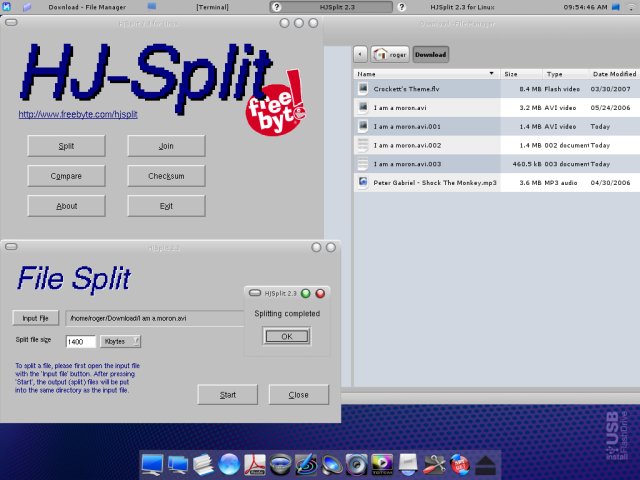Select I am a moron.avi.003 file
Screen dimensions: 640x480
tap(496, 164)
